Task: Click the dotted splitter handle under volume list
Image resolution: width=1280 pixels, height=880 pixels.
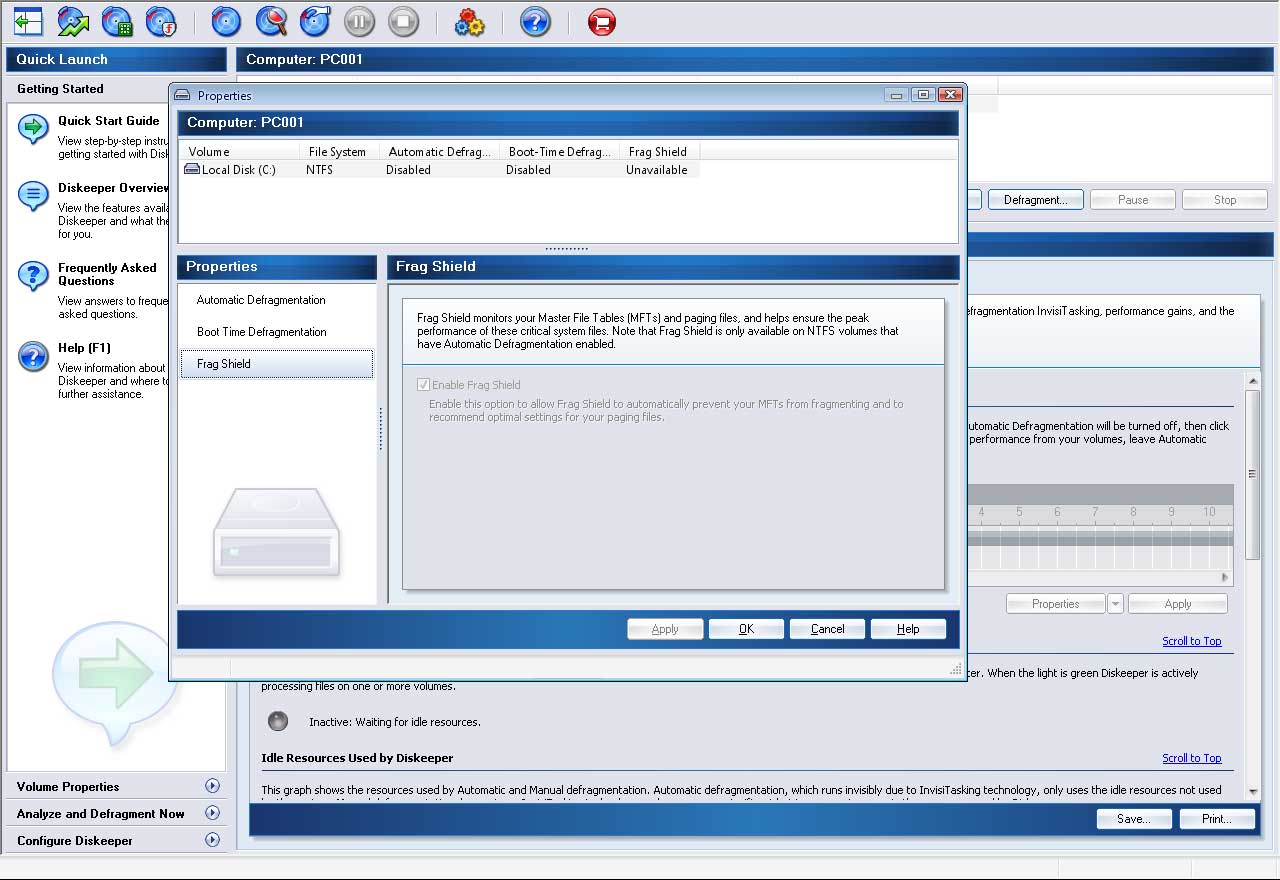Action: (x=567, y=248)
